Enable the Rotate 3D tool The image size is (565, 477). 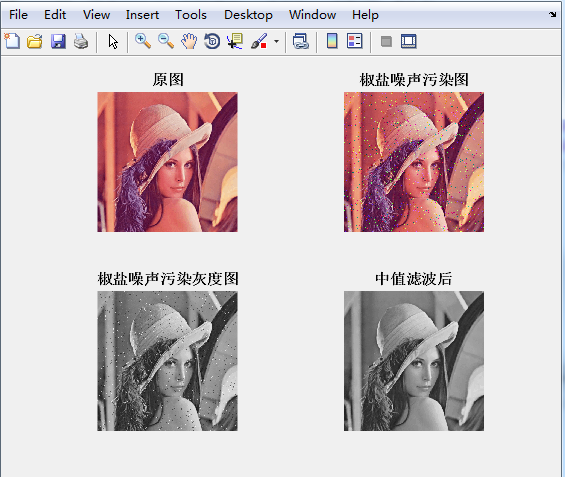pyautogui.click(x=212, y=41)
